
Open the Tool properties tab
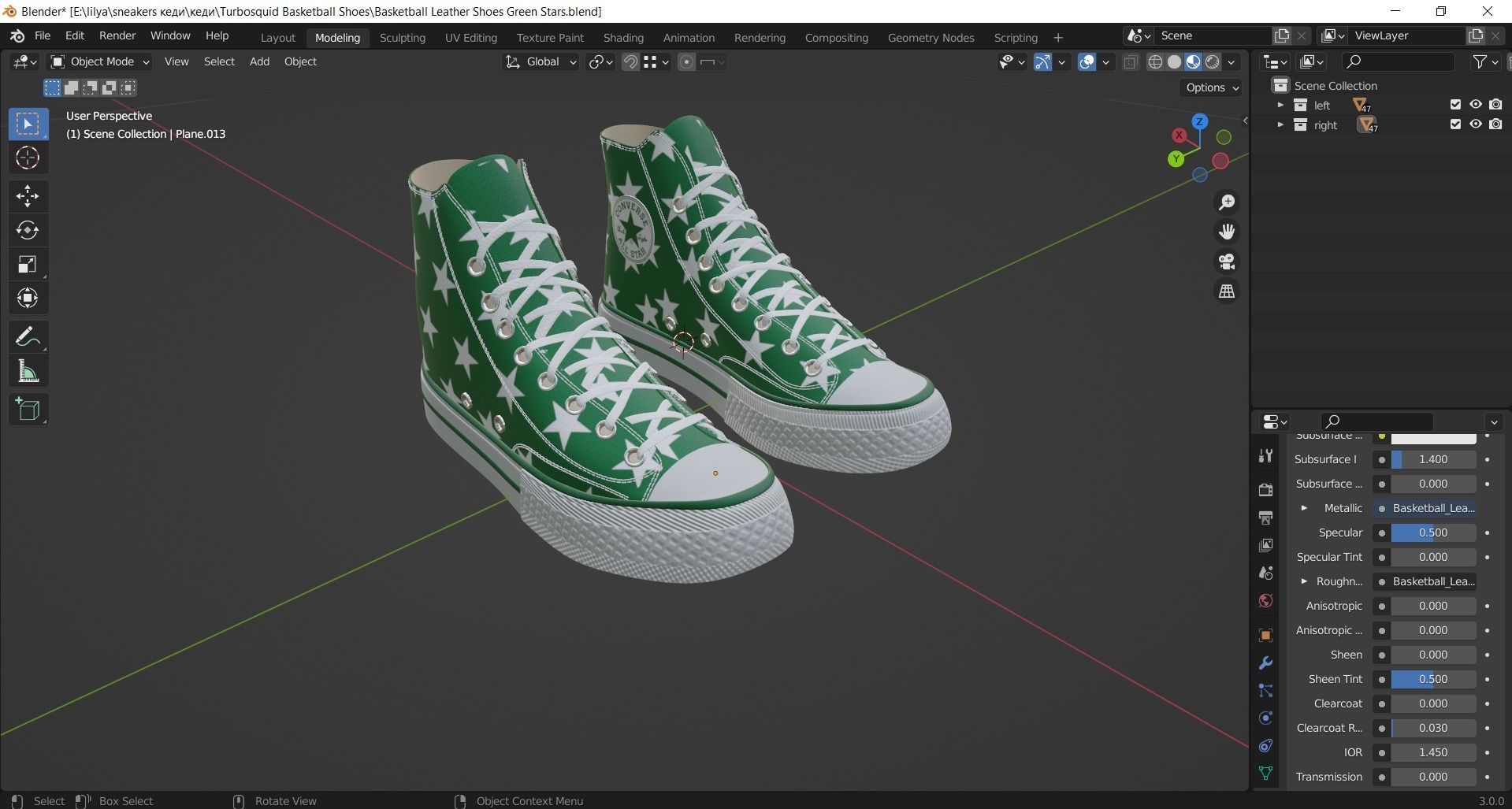pos(1265,455)
